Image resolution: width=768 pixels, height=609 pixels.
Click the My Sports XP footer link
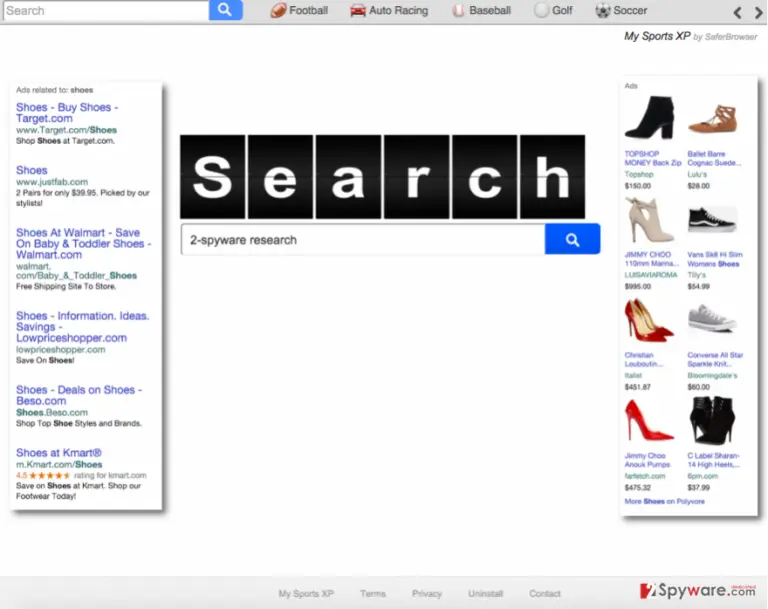coord(306,593)
